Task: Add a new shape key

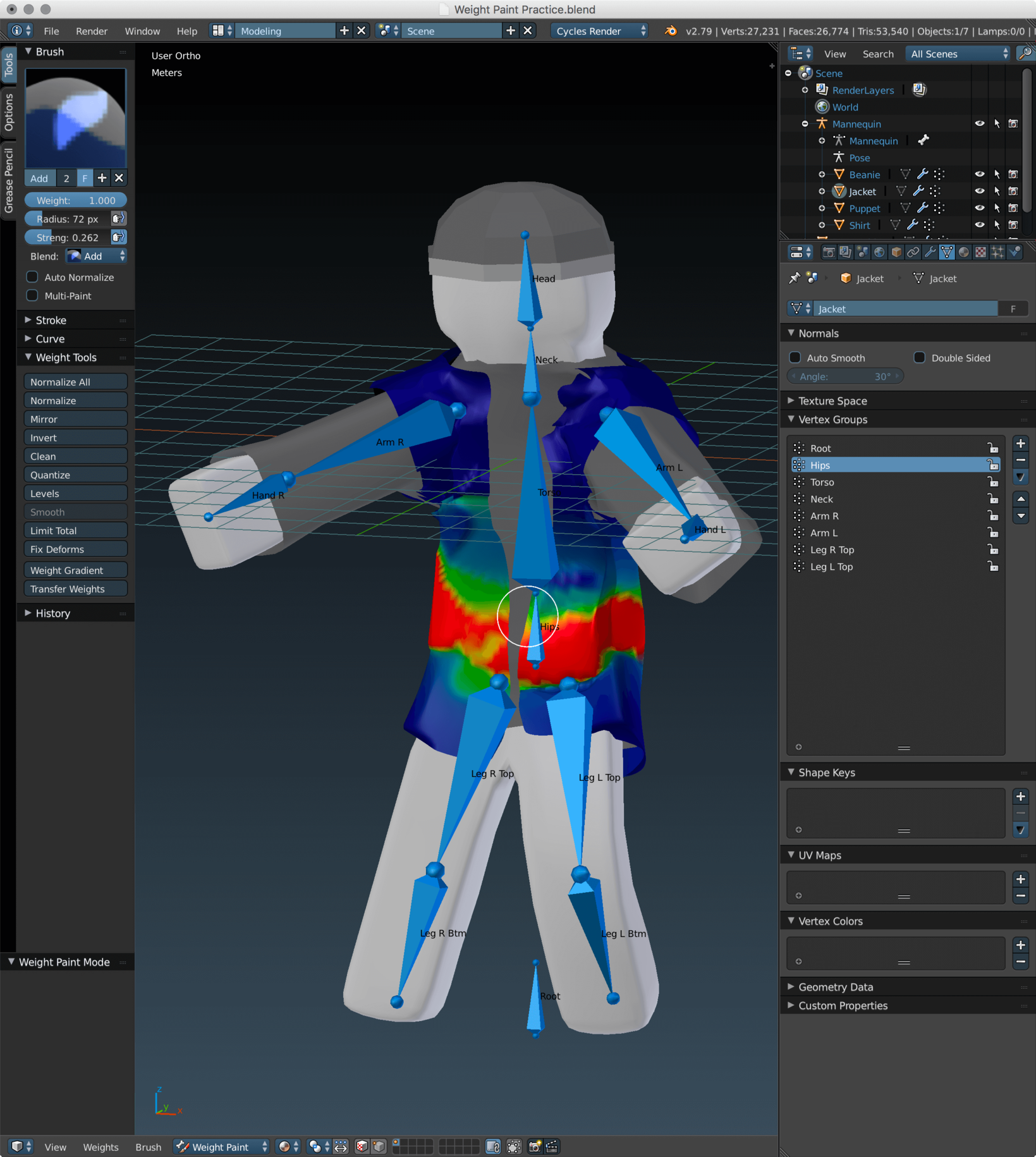Action: point(1020,797)
